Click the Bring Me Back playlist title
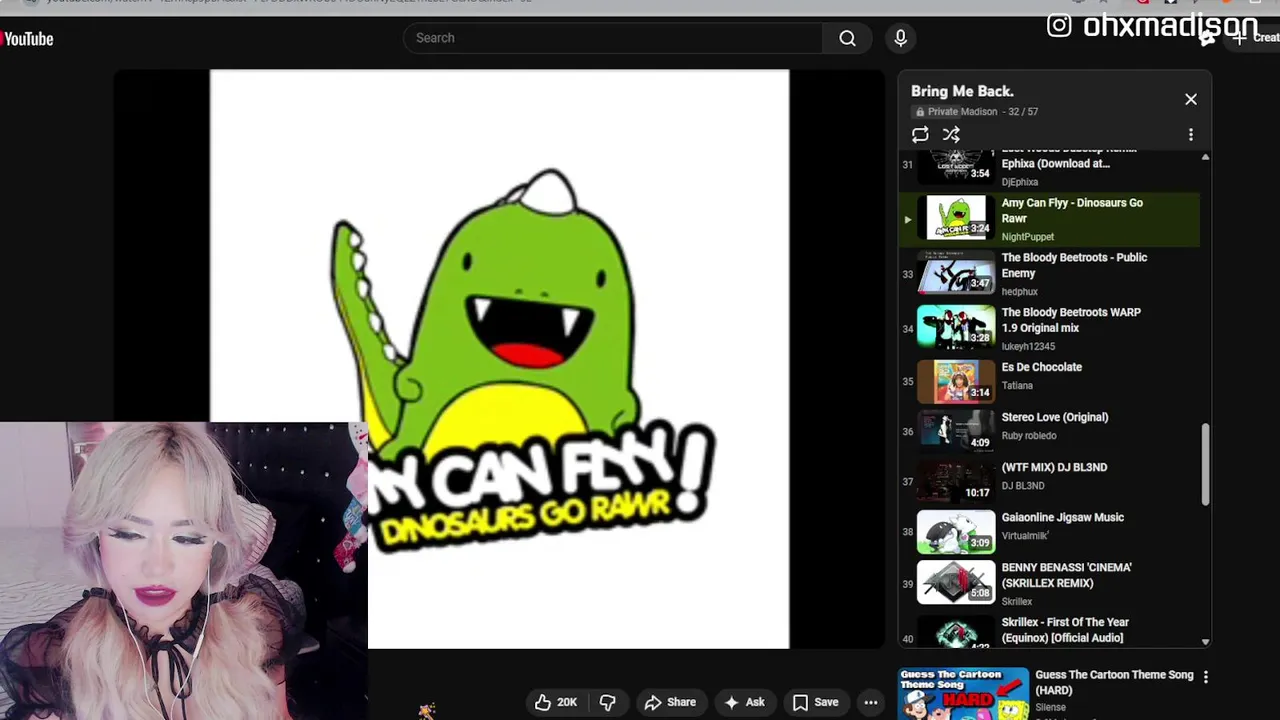Viewport: 1280px width, 720px height. pyautogui.click(x=962, y=91)
